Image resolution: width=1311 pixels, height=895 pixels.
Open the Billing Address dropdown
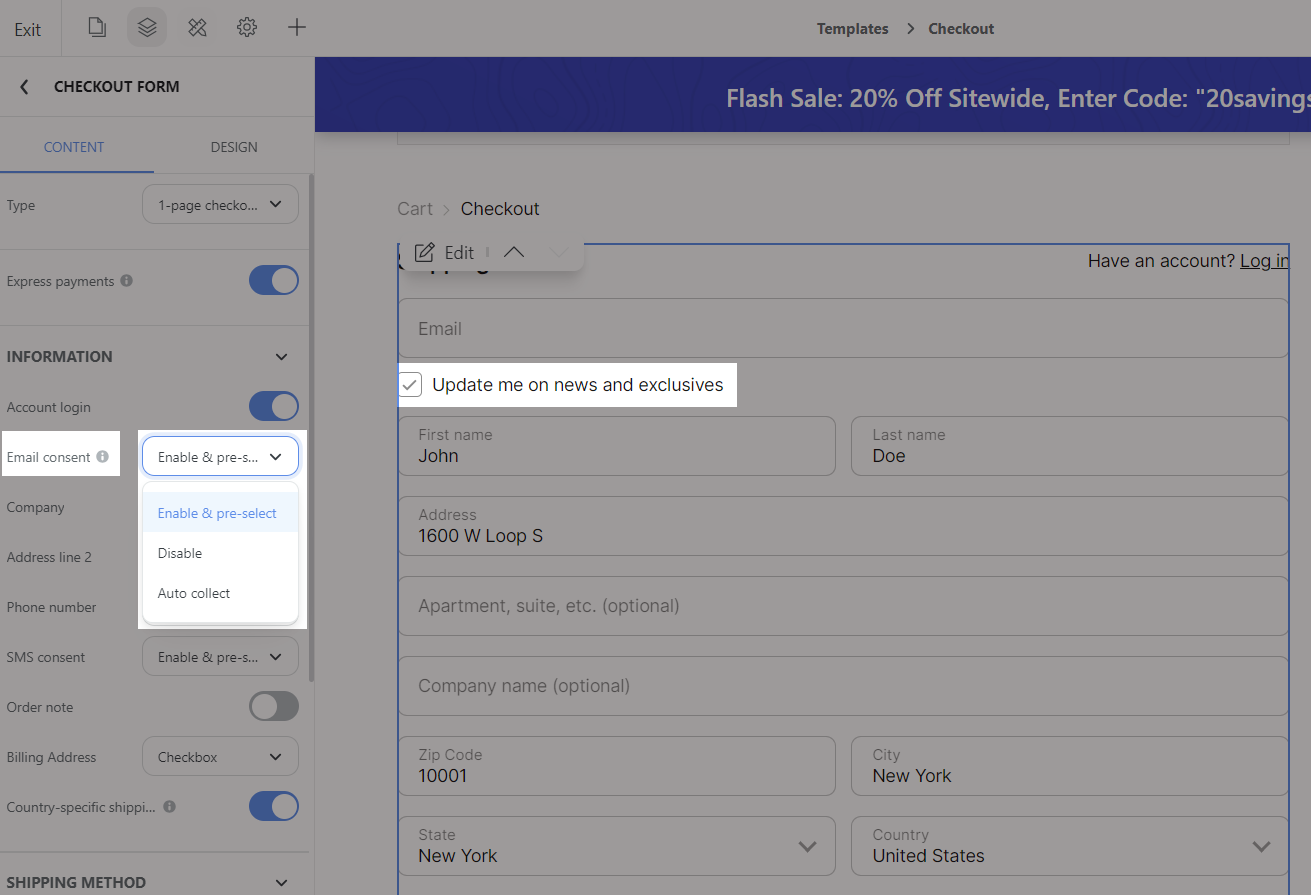click(220, 757)
